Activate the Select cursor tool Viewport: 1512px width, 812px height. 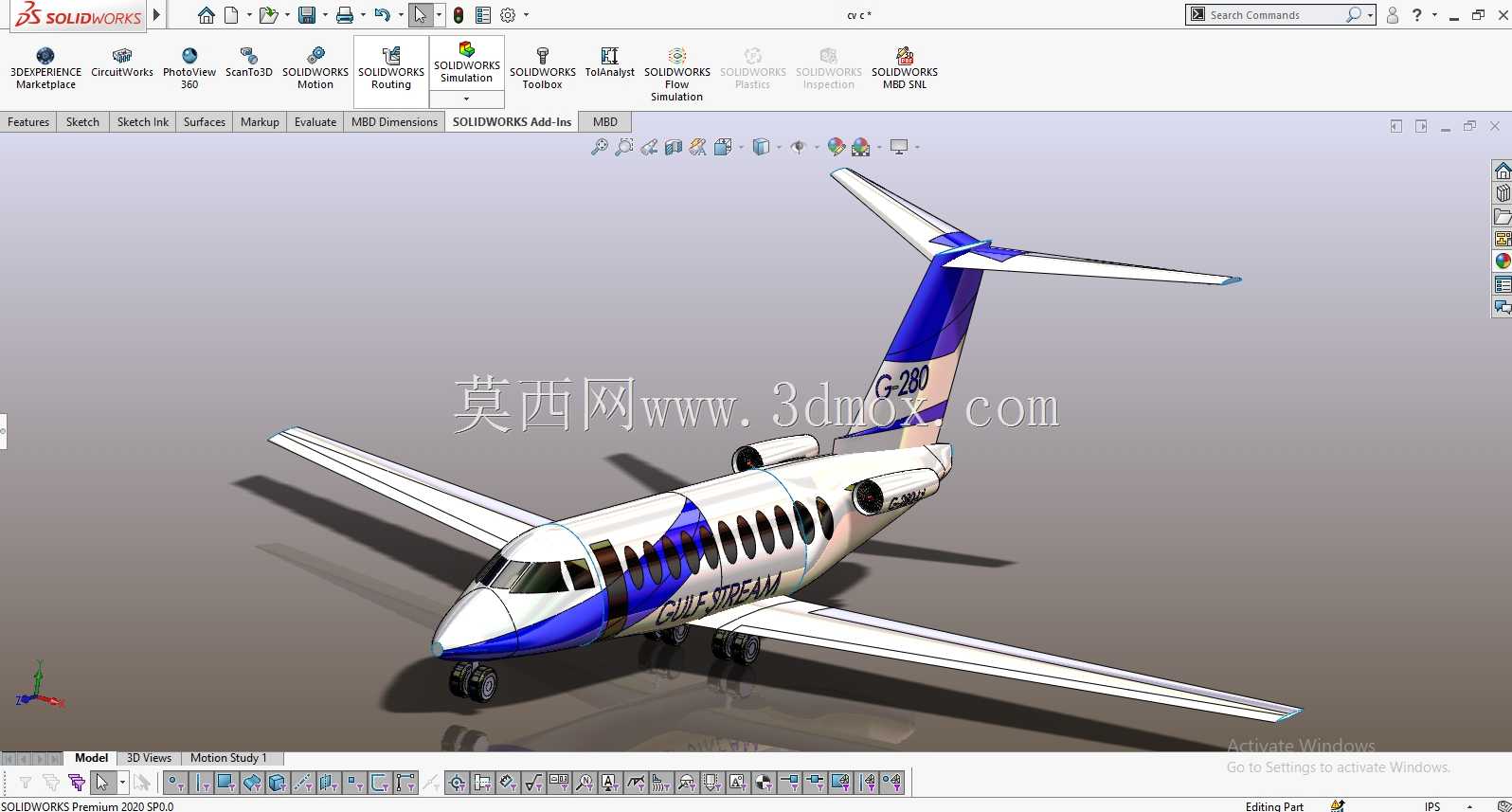click(x=421, y=15)
